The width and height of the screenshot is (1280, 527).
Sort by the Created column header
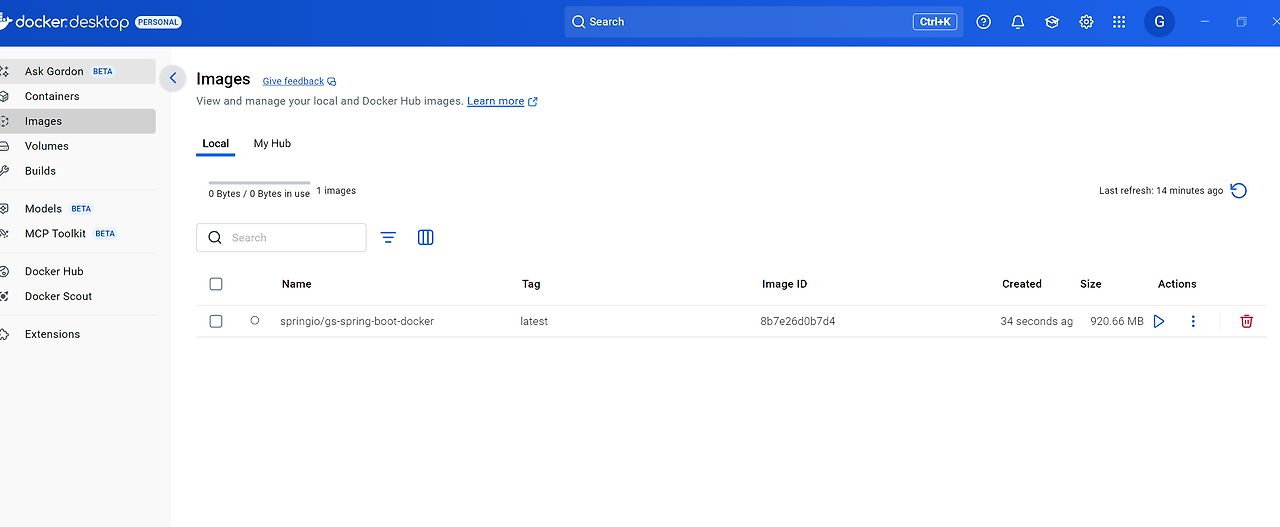coord(1022,284)
